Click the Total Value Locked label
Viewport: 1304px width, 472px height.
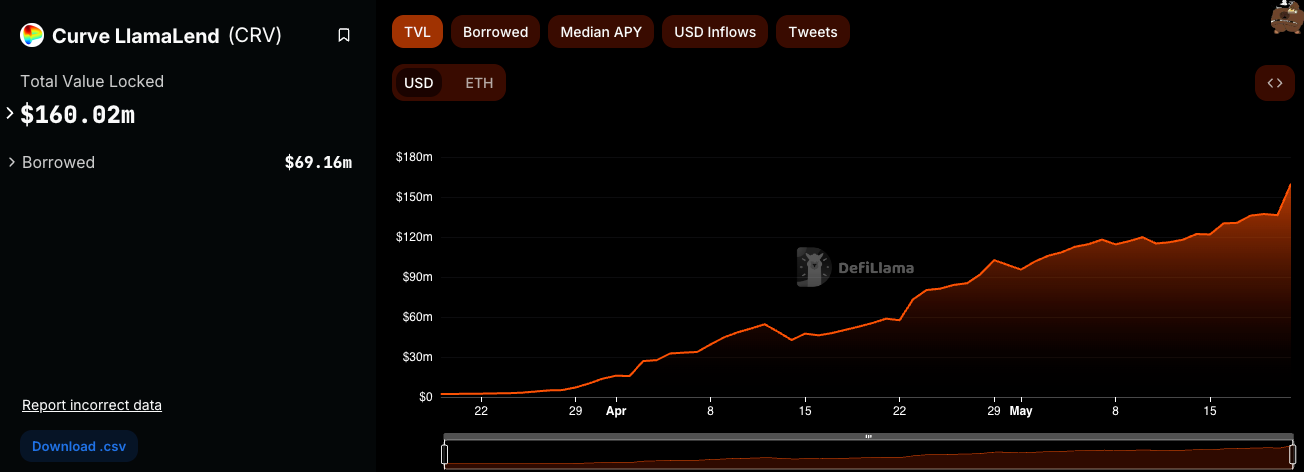tap(92, 81)
